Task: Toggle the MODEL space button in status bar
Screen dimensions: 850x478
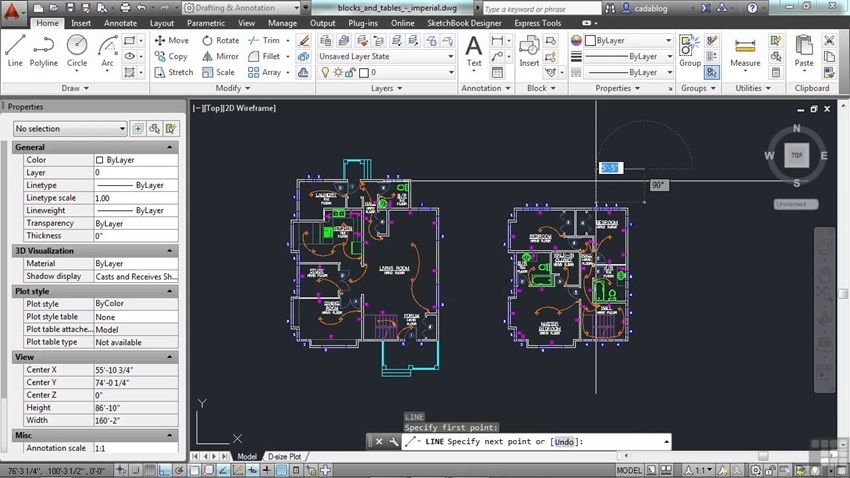Action: click(629, 470)
